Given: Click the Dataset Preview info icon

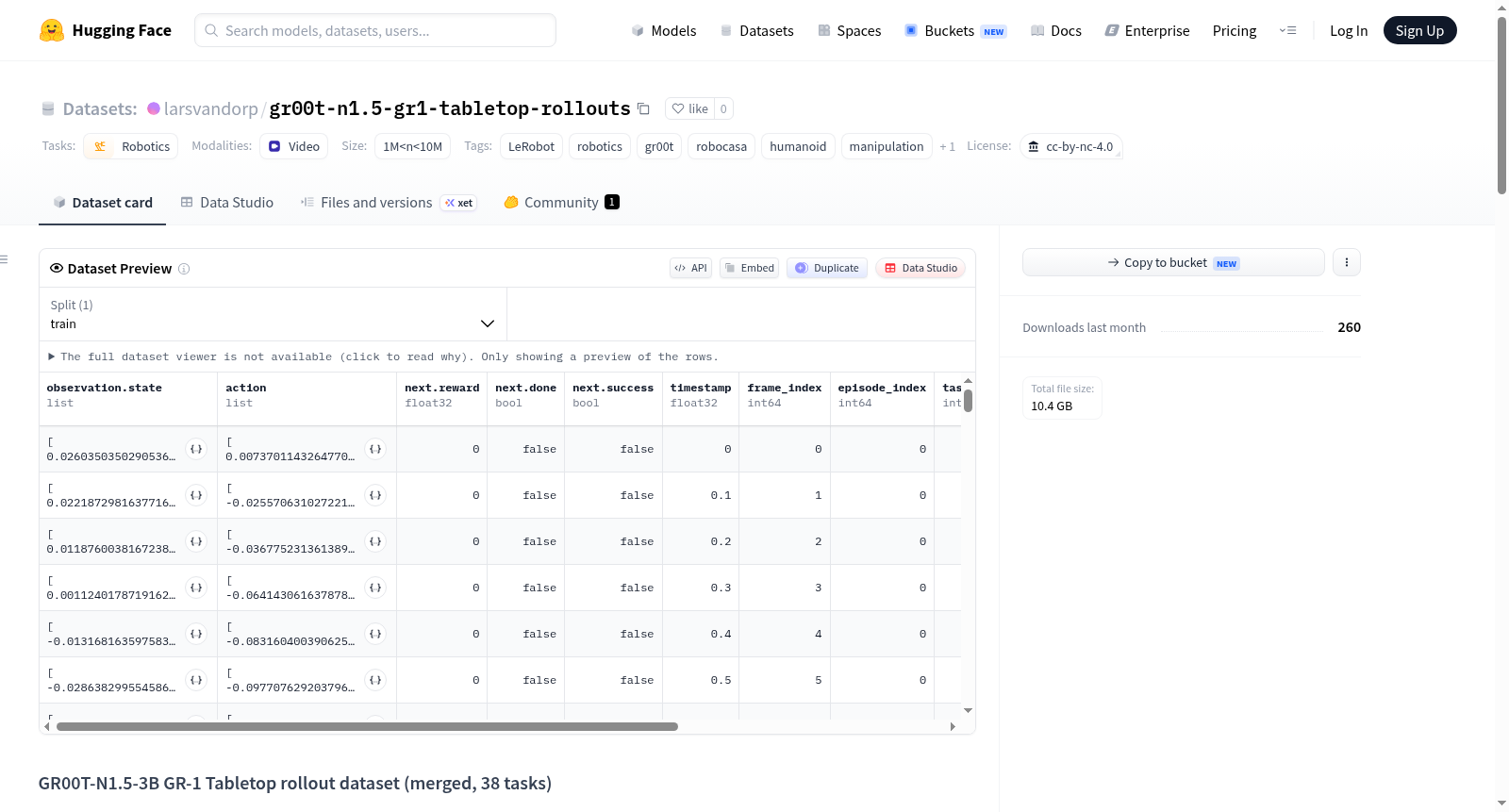Looking at the screenshot, I should coord(184,269).
